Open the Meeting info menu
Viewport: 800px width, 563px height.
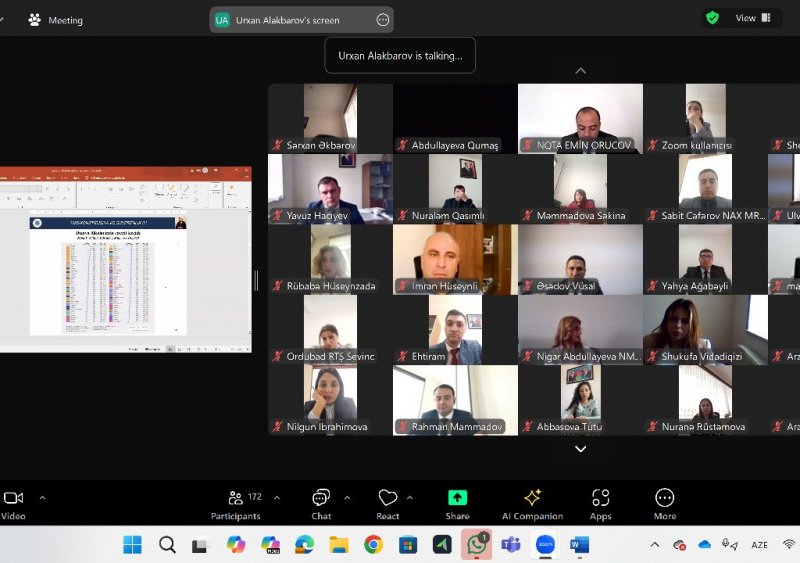click(x=56, y=20)
